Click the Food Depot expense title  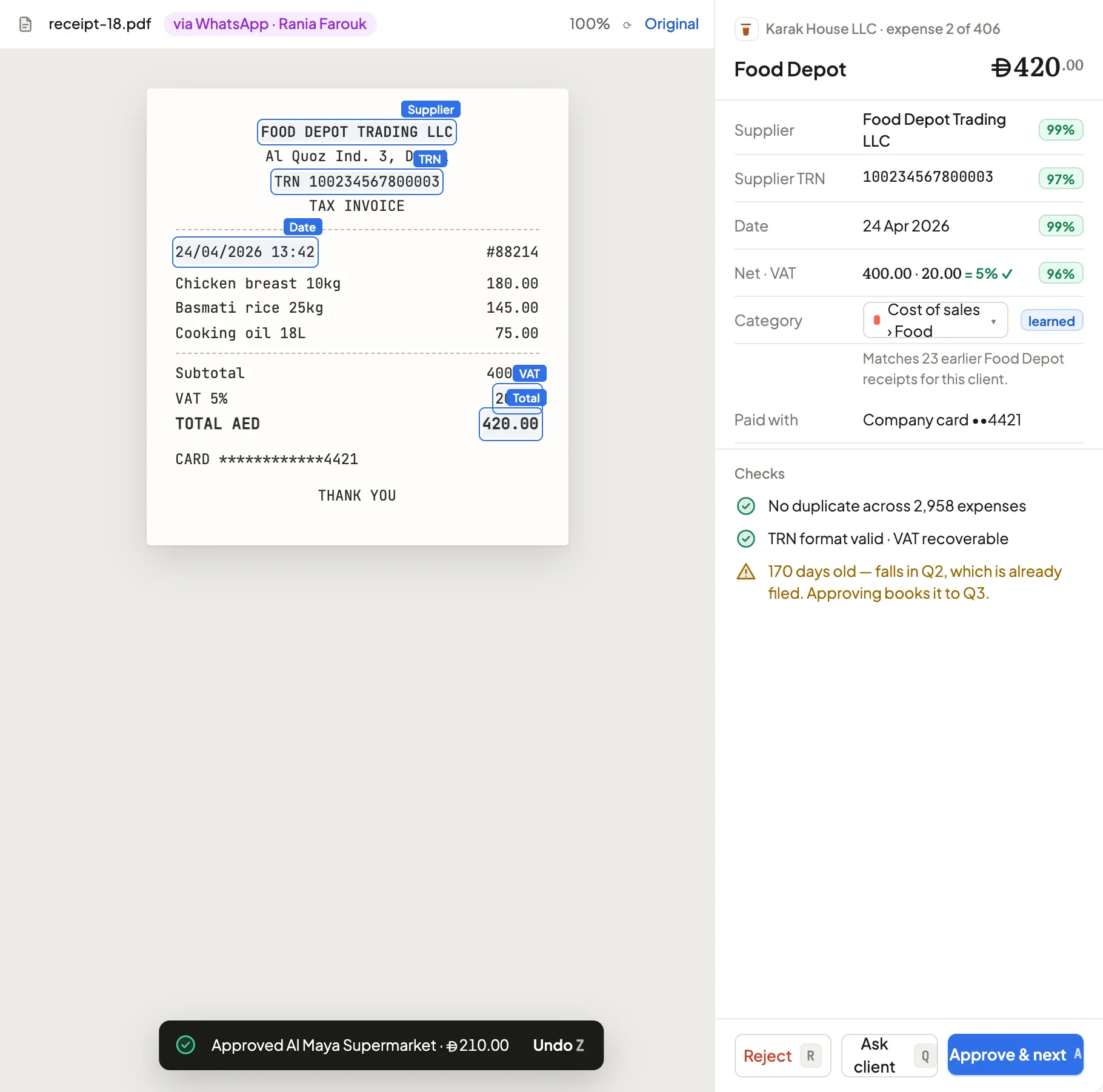(x=790, y=69)
